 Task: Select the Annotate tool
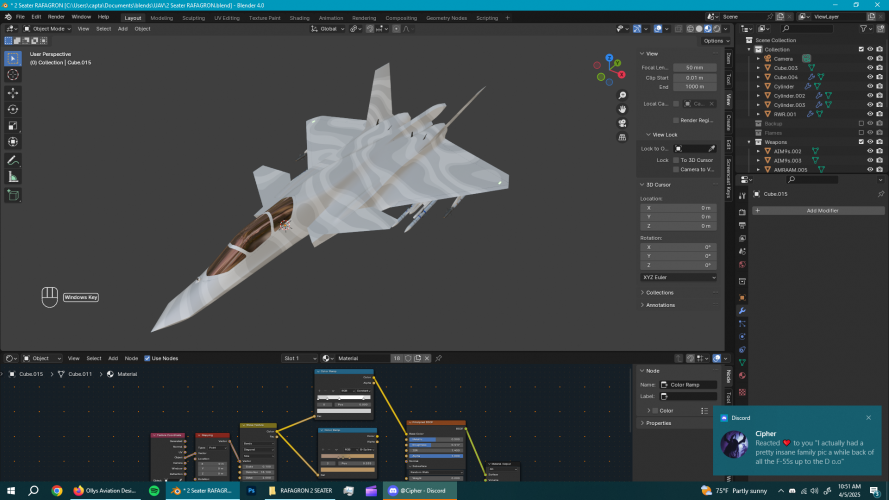pos(12,161)
